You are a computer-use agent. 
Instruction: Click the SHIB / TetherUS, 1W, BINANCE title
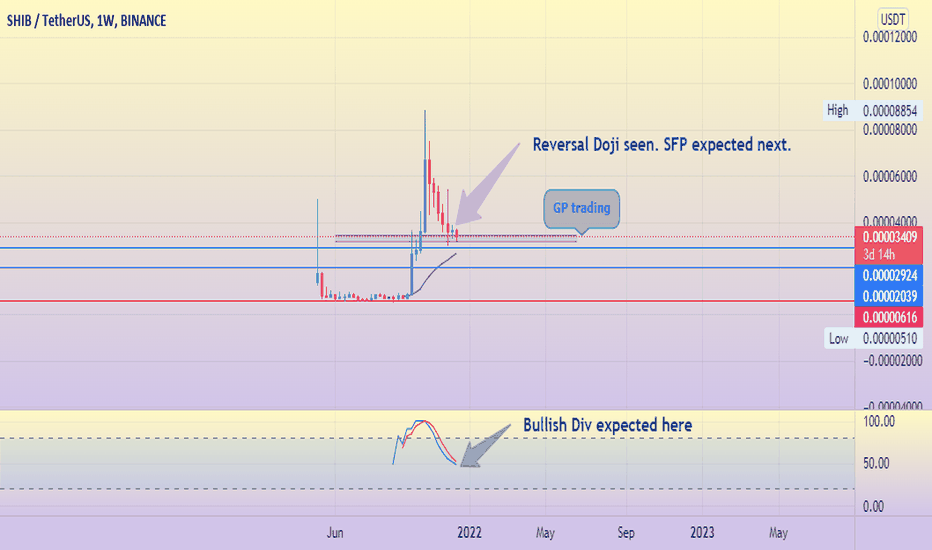click(86, 21)
